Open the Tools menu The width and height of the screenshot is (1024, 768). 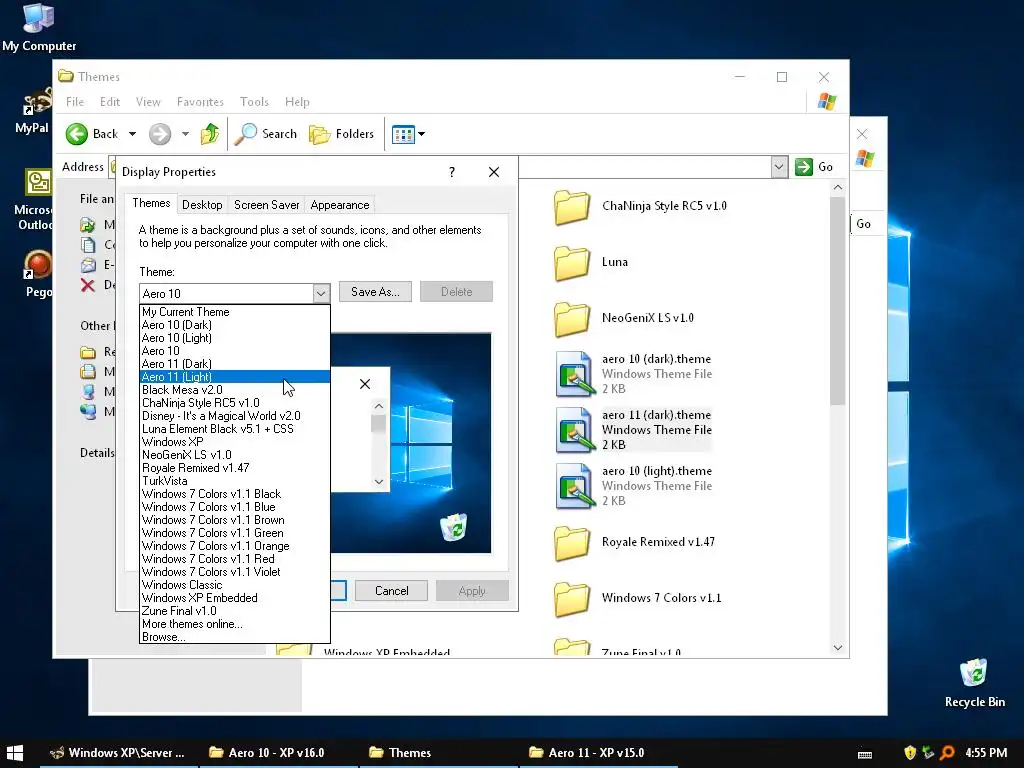[x=254, y=102]
